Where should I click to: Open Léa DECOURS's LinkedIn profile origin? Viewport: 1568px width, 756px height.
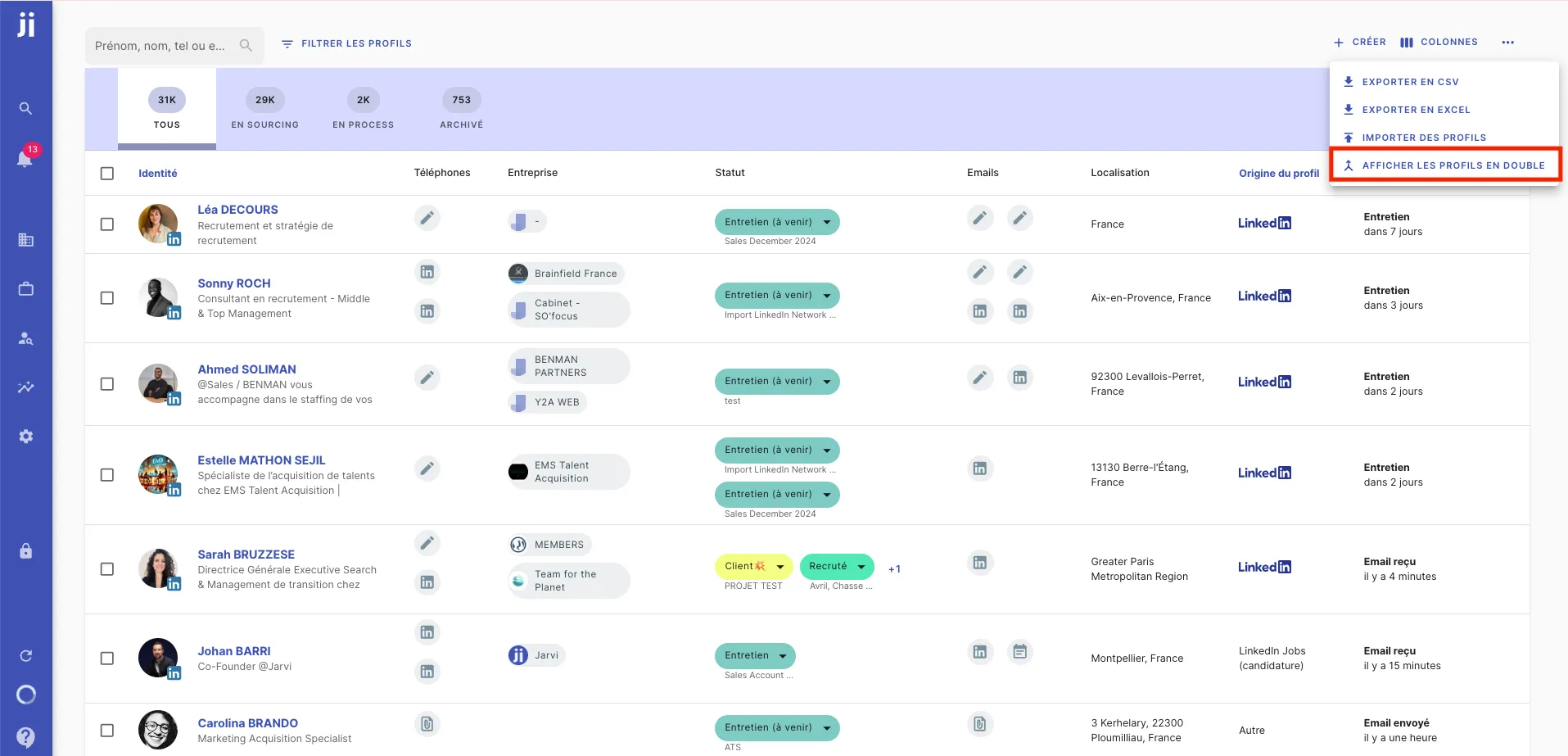[x=1263, y=222]
